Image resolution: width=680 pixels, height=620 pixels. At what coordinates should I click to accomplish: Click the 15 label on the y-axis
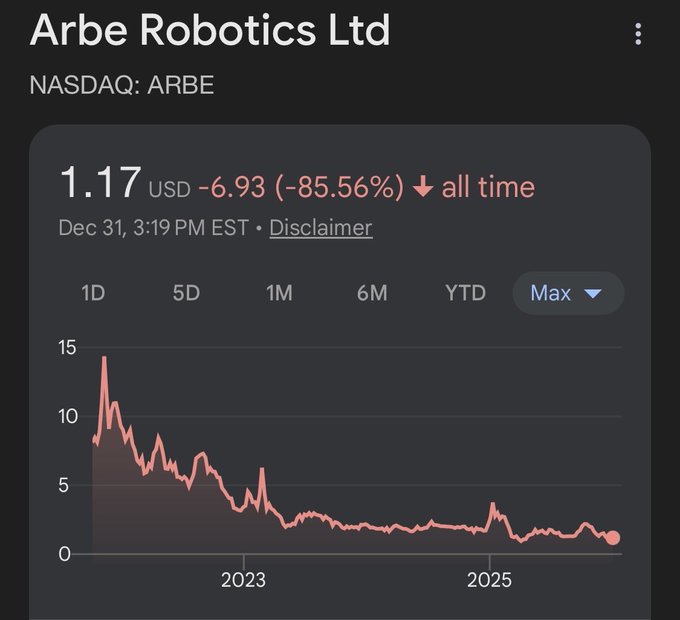pyautogui.click(x=67, y=348)
